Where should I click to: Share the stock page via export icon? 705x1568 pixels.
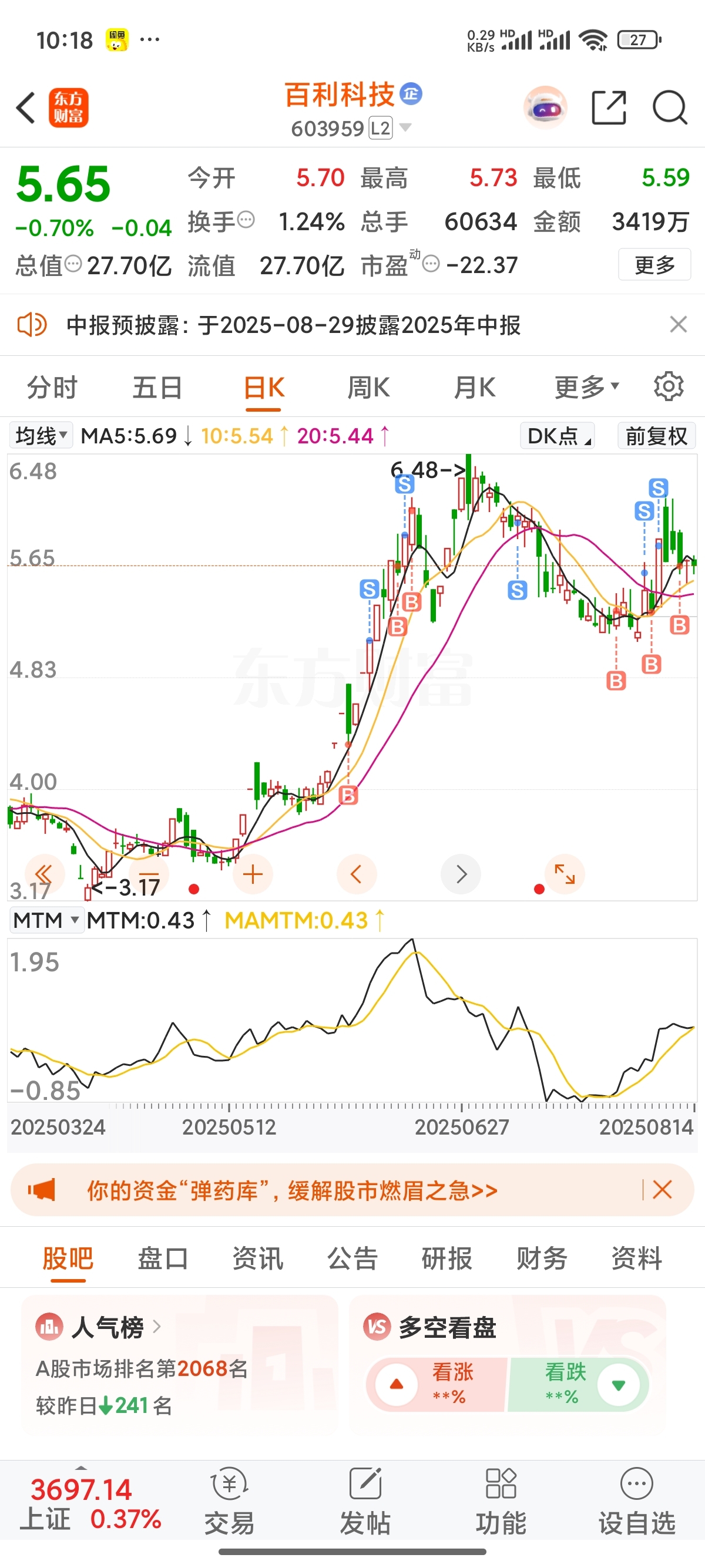coord(609,107)
